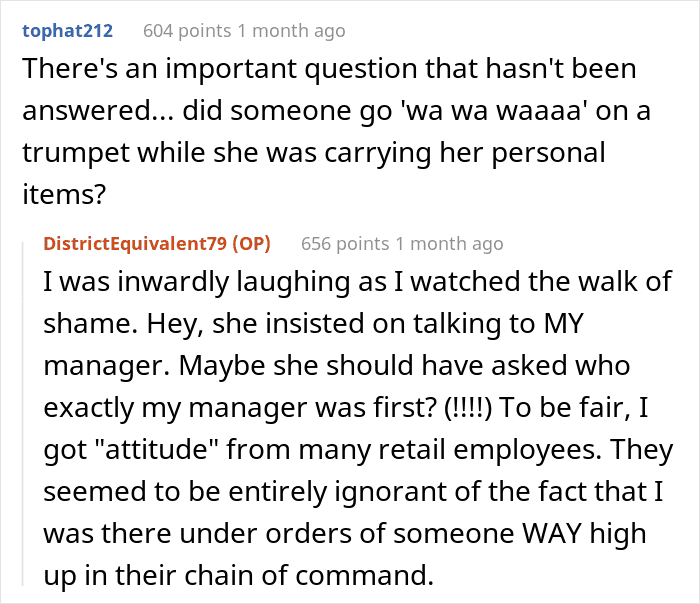This screenshot has height=604, width=700.
Task: Open tophat212's user profile
Action: 67,31
